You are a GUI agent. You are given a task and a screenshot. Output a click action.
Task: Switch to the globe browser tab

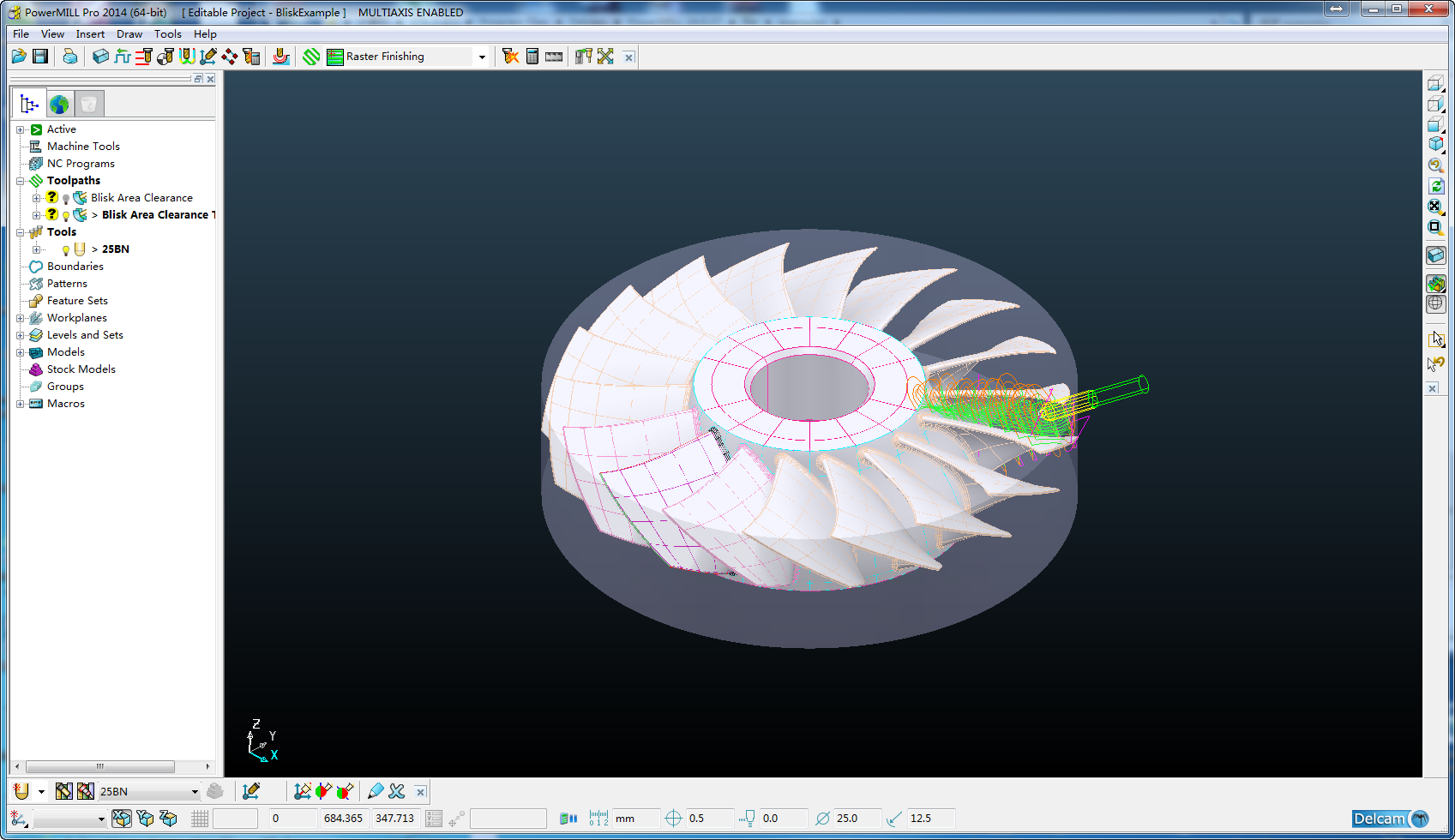coord(59,105)
